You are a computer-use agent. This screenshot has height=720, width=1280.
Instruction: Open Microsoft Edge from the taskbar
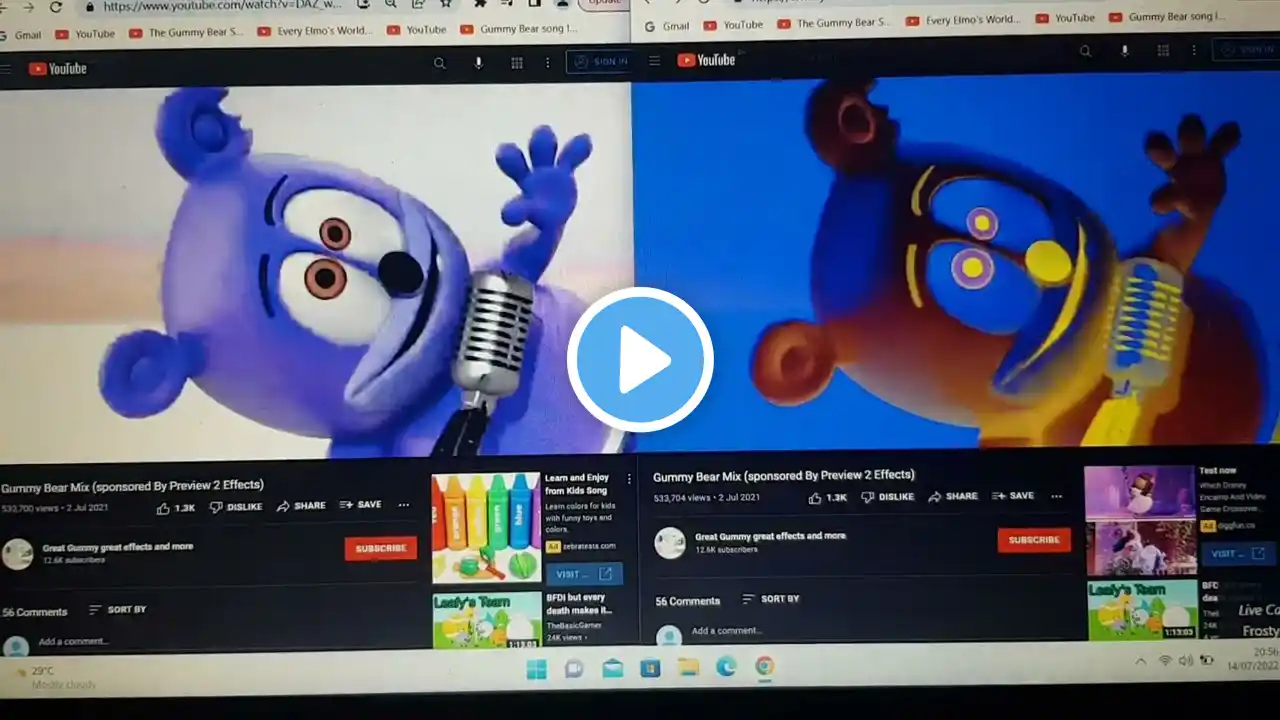(x=727, y=667)
